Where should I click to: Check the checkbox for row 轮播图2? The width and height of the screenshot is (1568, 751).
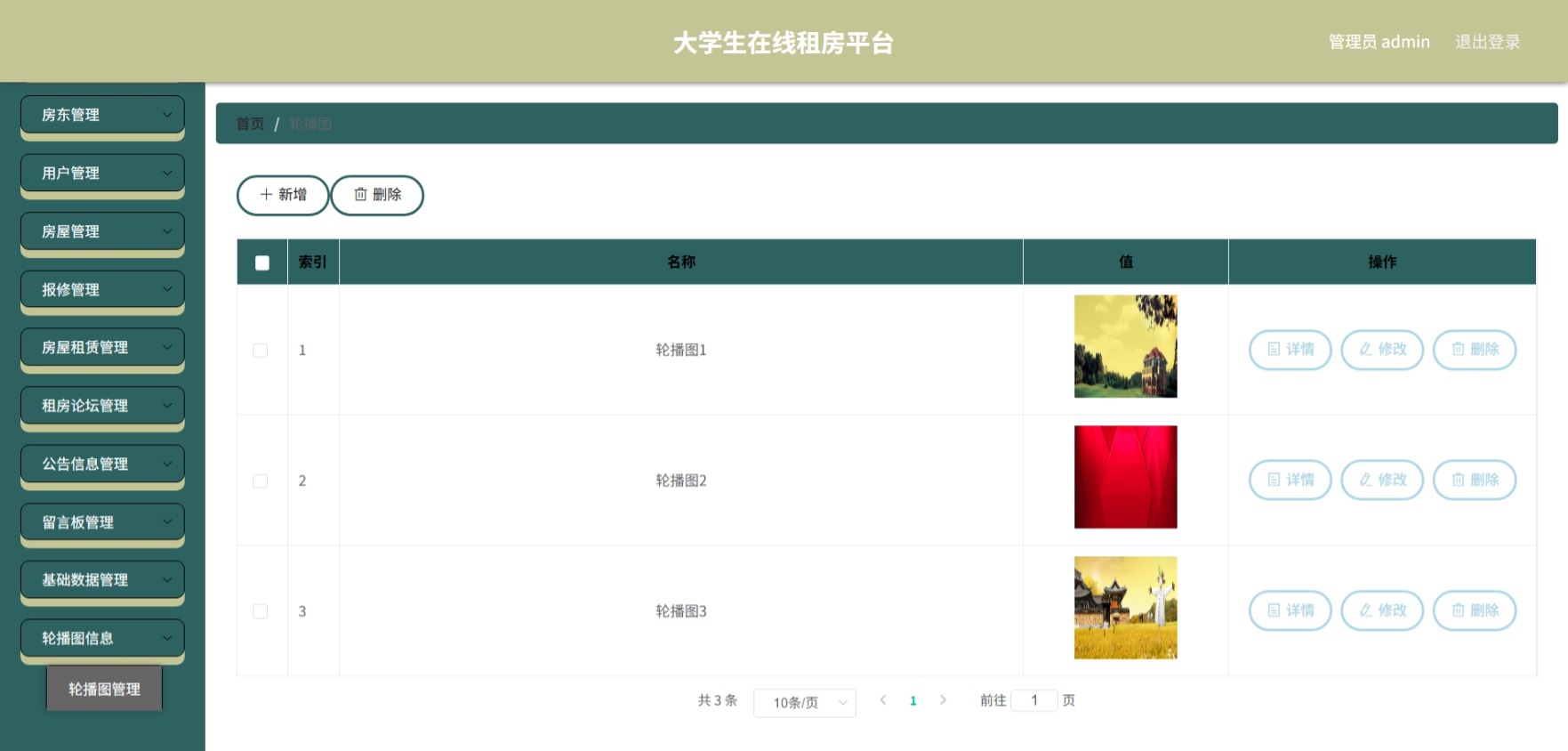[261, 481]
